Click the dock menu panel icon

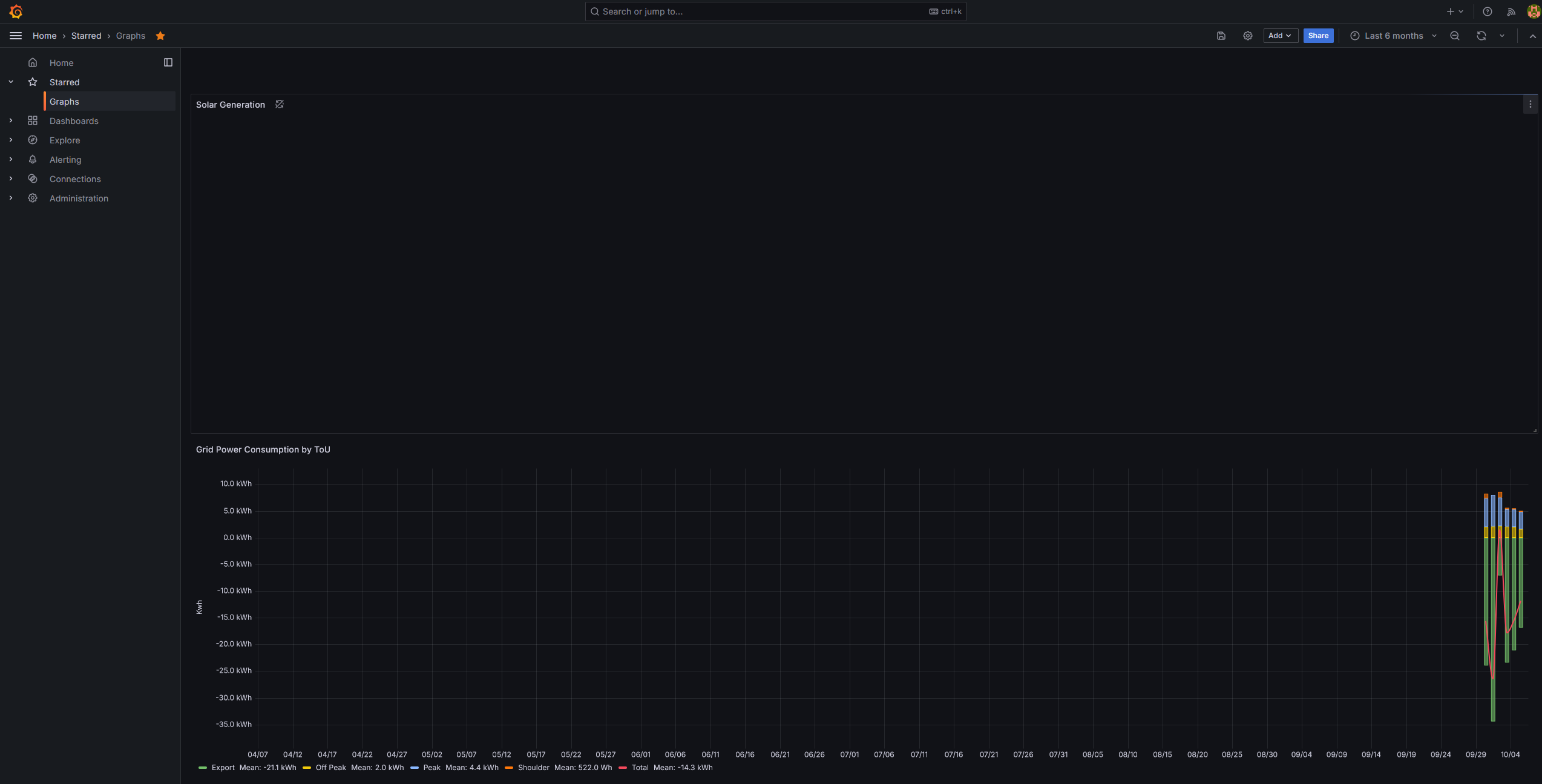[x=168, y=62]
